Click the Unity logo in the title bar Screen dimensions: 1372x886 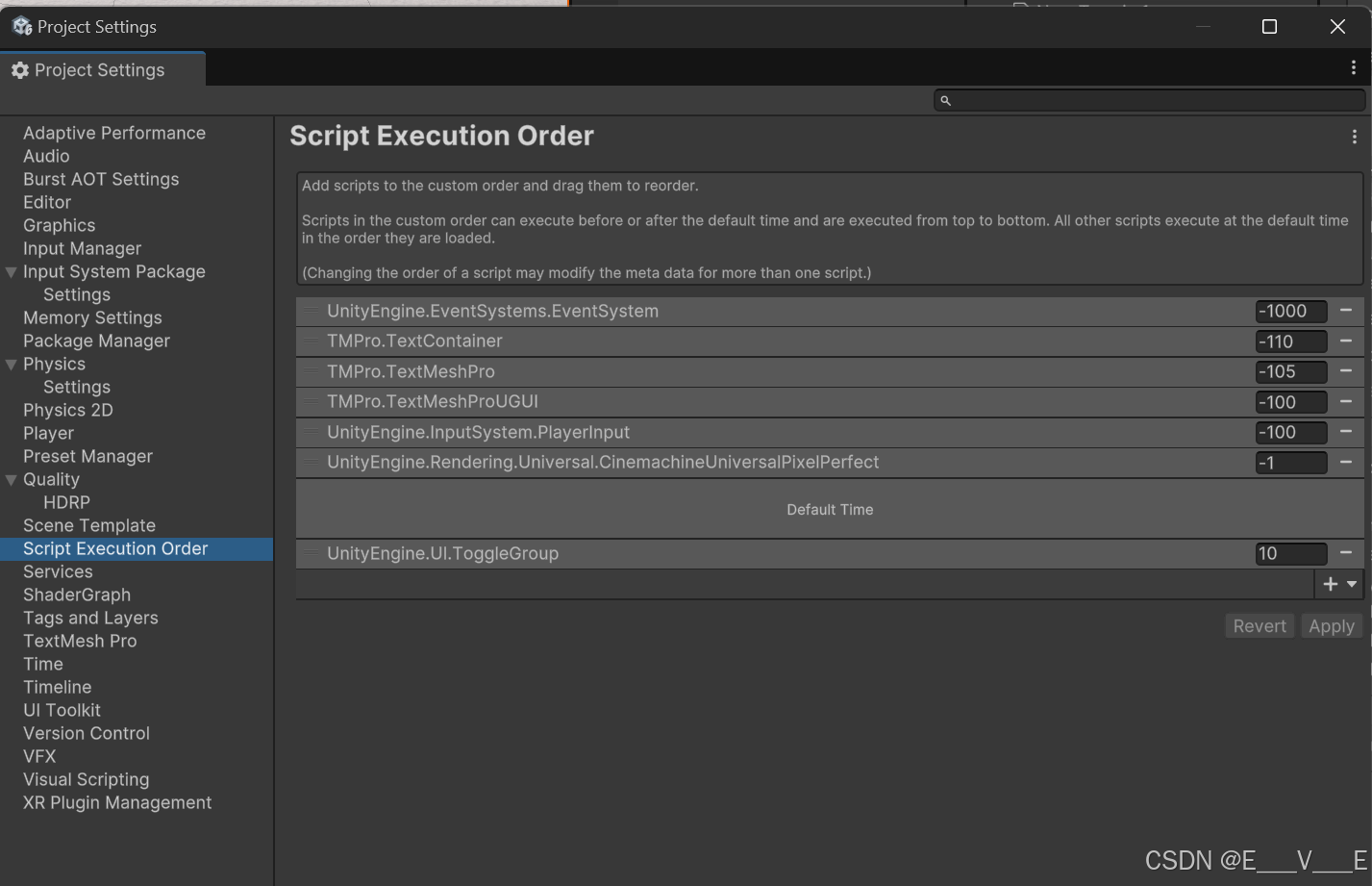[22, 26]
